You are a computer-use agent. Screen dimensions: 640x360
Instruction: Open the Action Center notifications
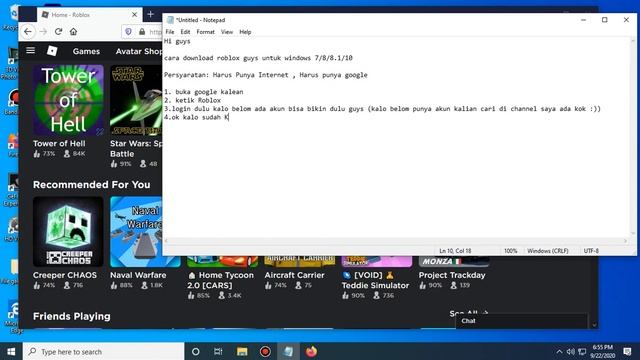click(628, 351)
